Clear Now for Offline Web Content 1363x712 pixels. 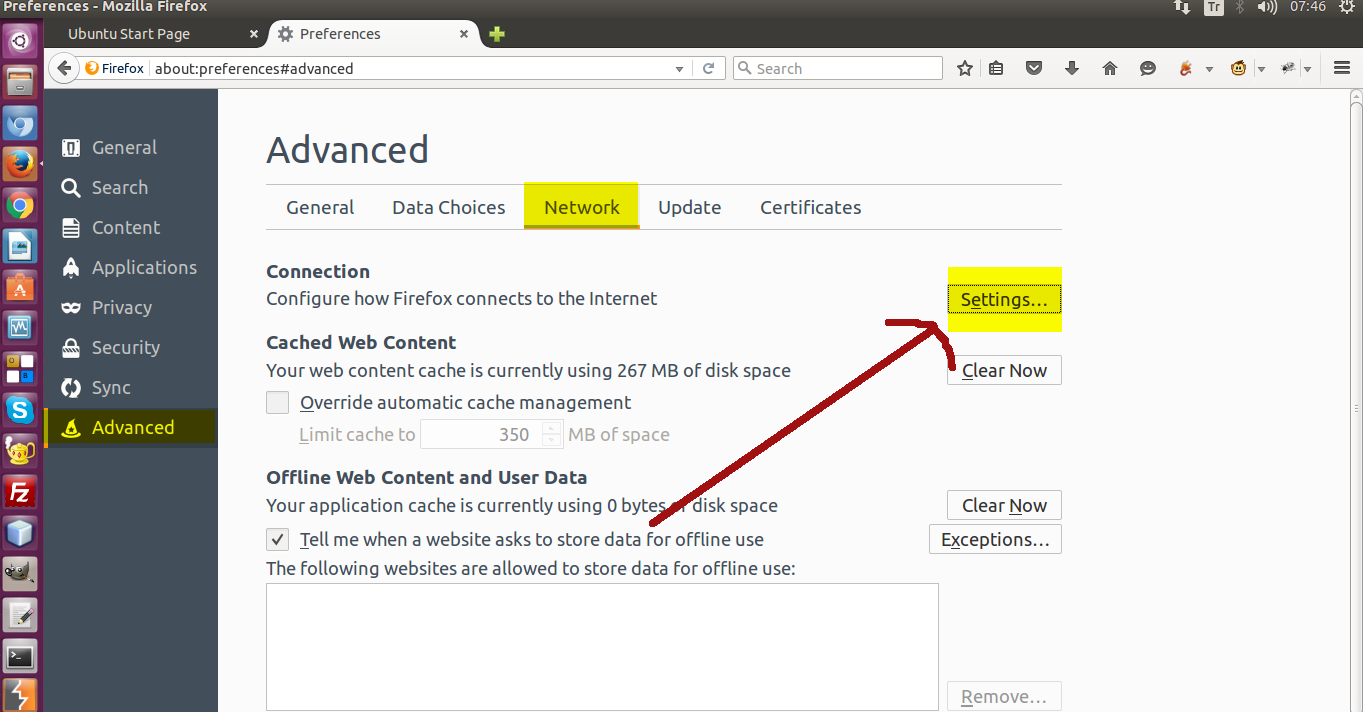point(1004,506)
